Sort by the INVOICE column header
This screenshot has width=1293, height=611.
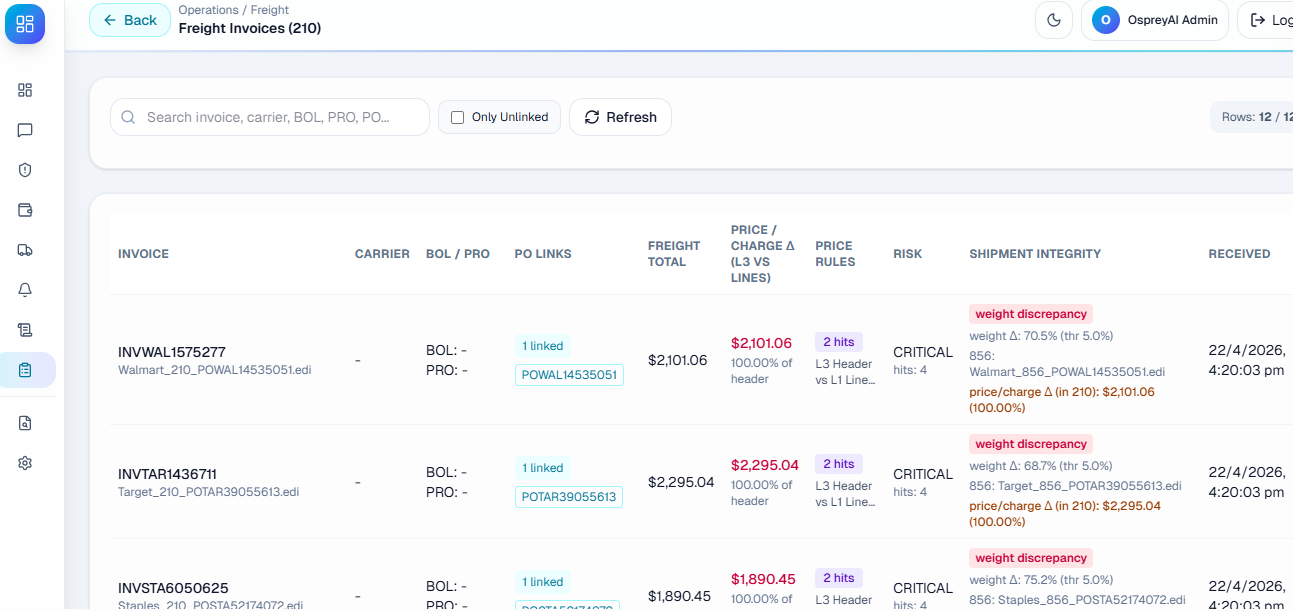[x=143, y=254]
